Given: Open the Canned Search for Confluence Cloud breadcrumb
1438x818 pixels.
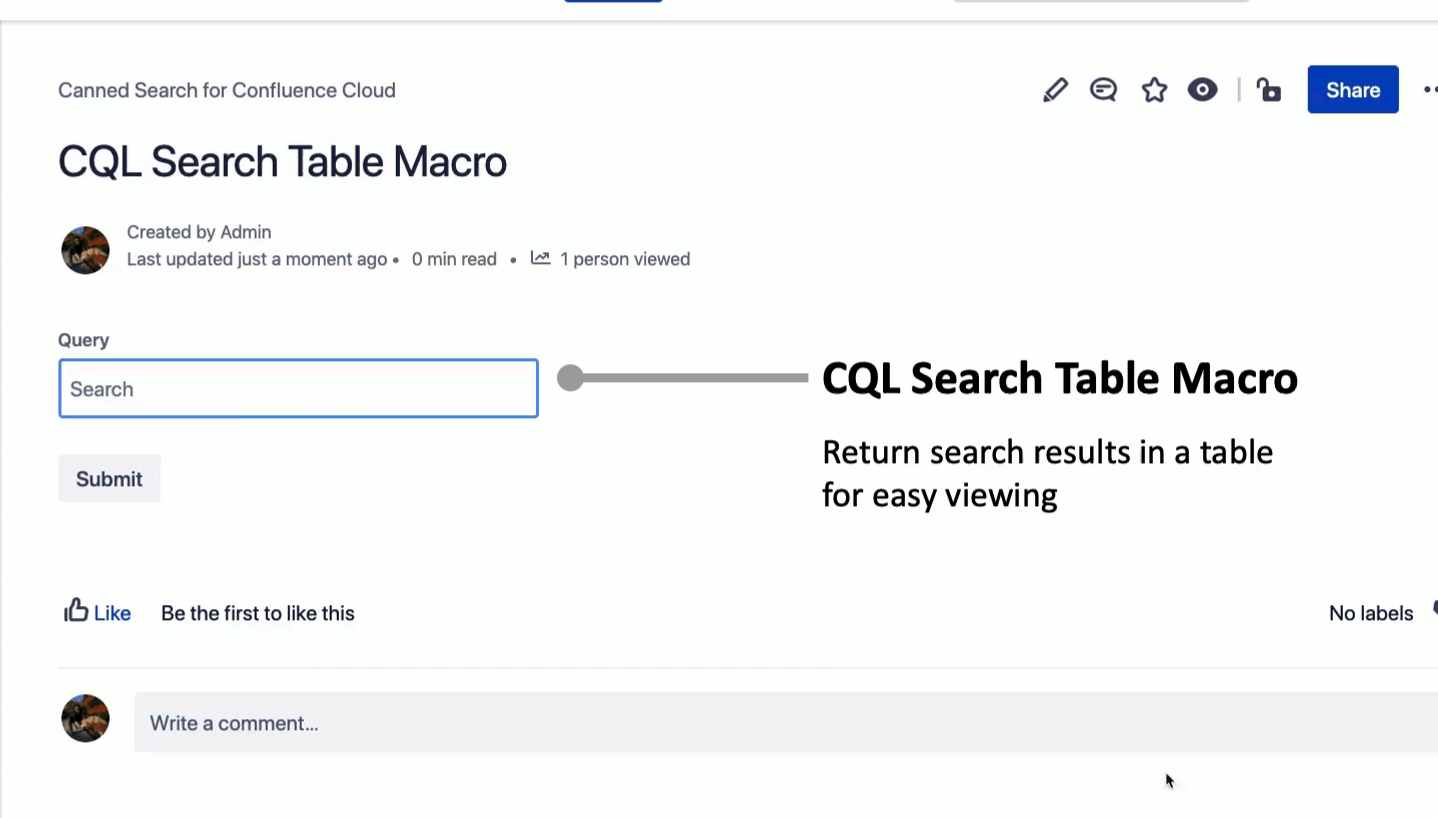Looking at the screenshot, I should [x=227, y=90].
